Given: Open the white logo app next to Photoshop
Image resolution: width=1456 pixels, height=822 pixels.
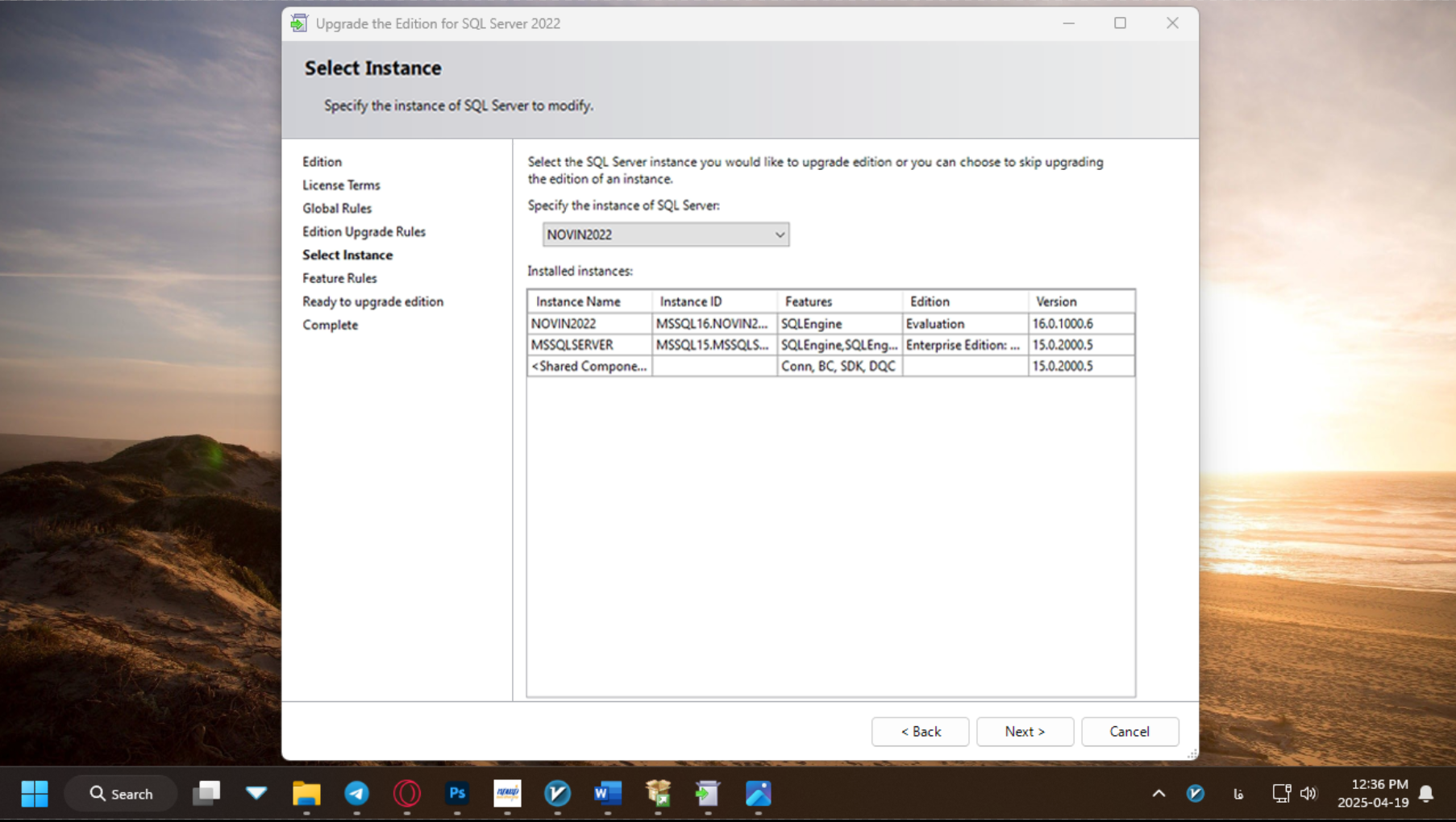Looking at the screenshot, I should tap(507, 794).
